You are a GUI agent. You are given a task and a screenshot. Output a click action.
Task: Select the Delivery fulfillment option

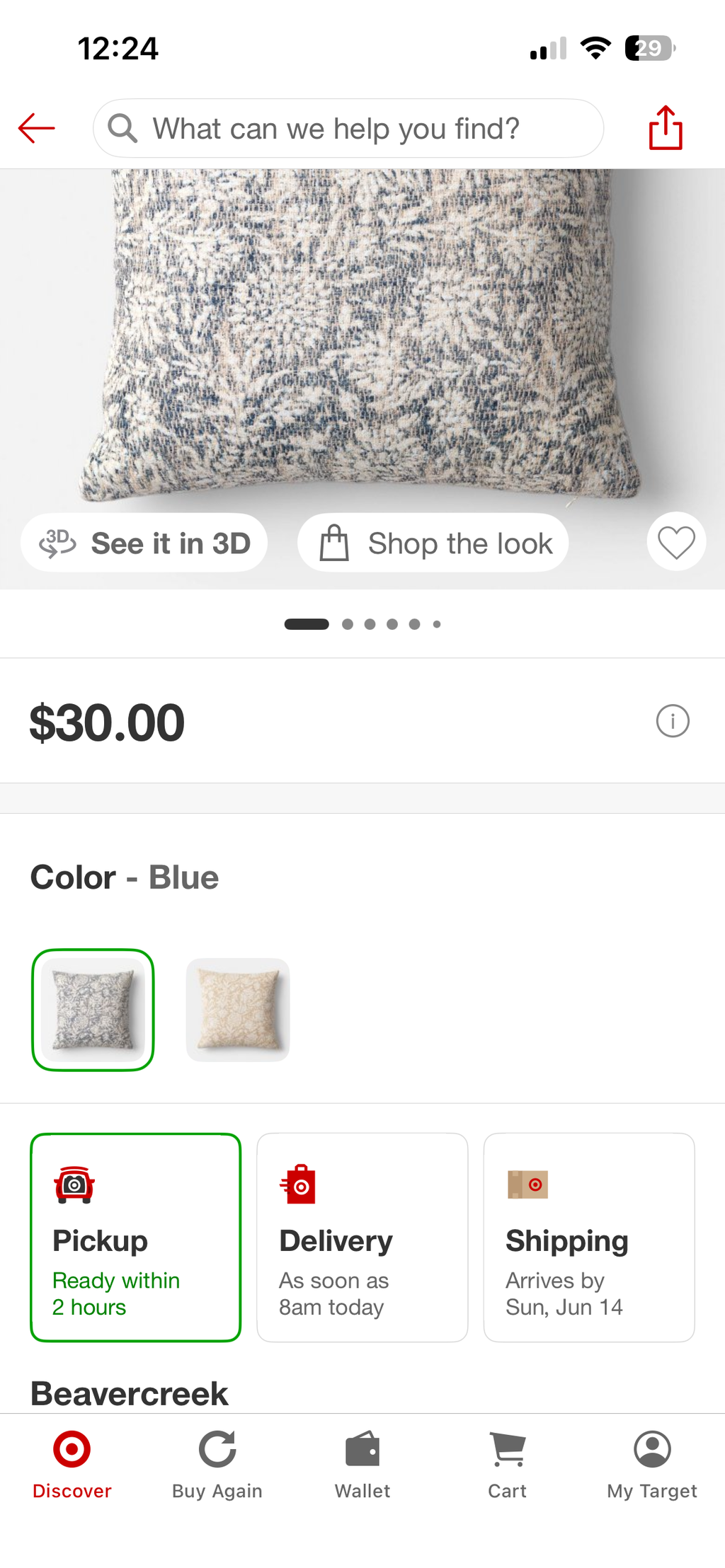pos(362,1237)
